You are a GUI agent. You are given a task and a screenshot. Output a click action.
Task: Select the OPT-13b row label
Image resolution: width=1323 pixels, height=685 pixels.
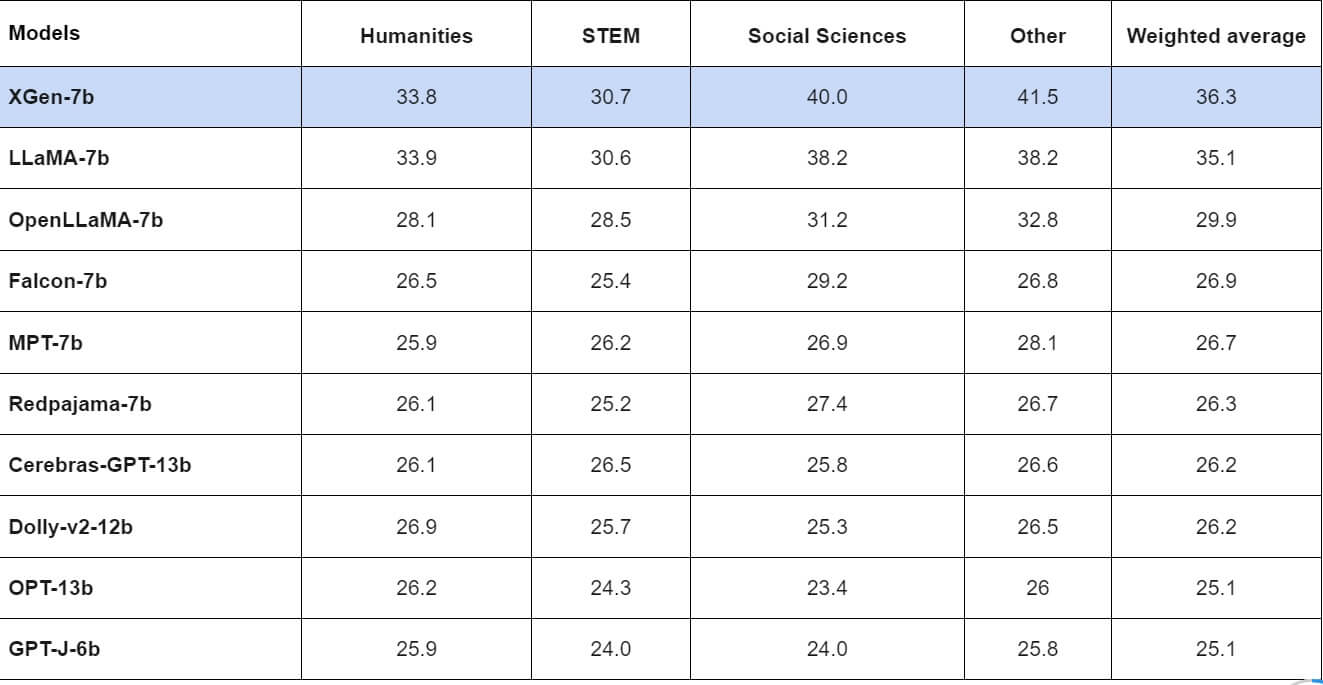(51, 588)
